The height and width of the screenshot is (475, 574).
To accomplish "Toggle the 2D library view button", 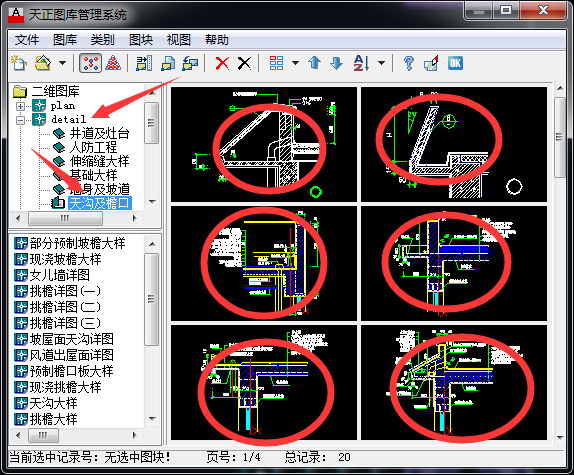I will [91, 63].
